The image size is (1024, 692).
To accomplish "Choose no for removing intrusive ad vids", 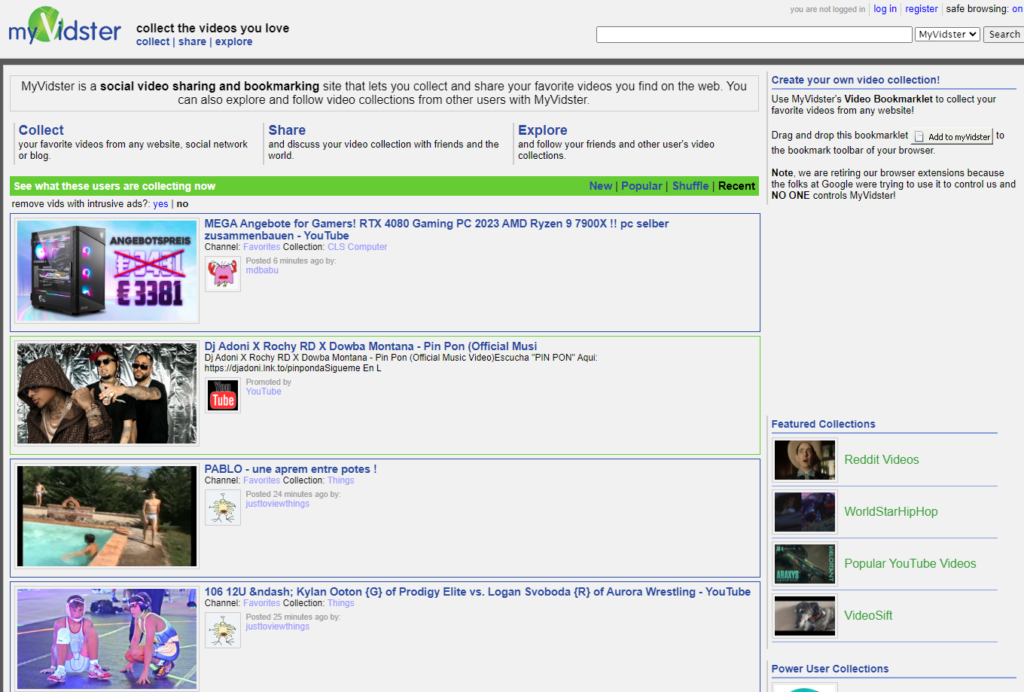I will 182,204.
